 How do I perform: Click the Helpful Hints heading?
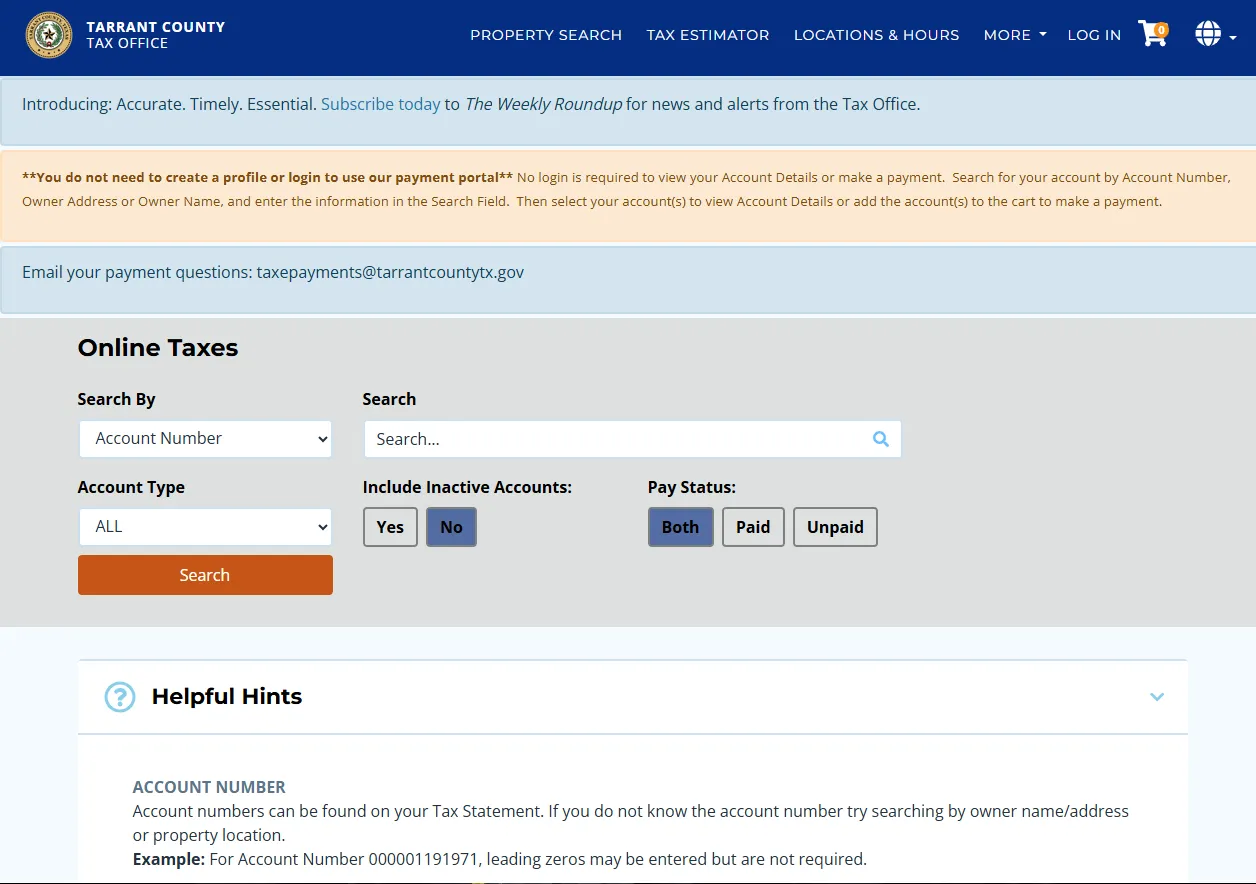(x=227, y=697)
